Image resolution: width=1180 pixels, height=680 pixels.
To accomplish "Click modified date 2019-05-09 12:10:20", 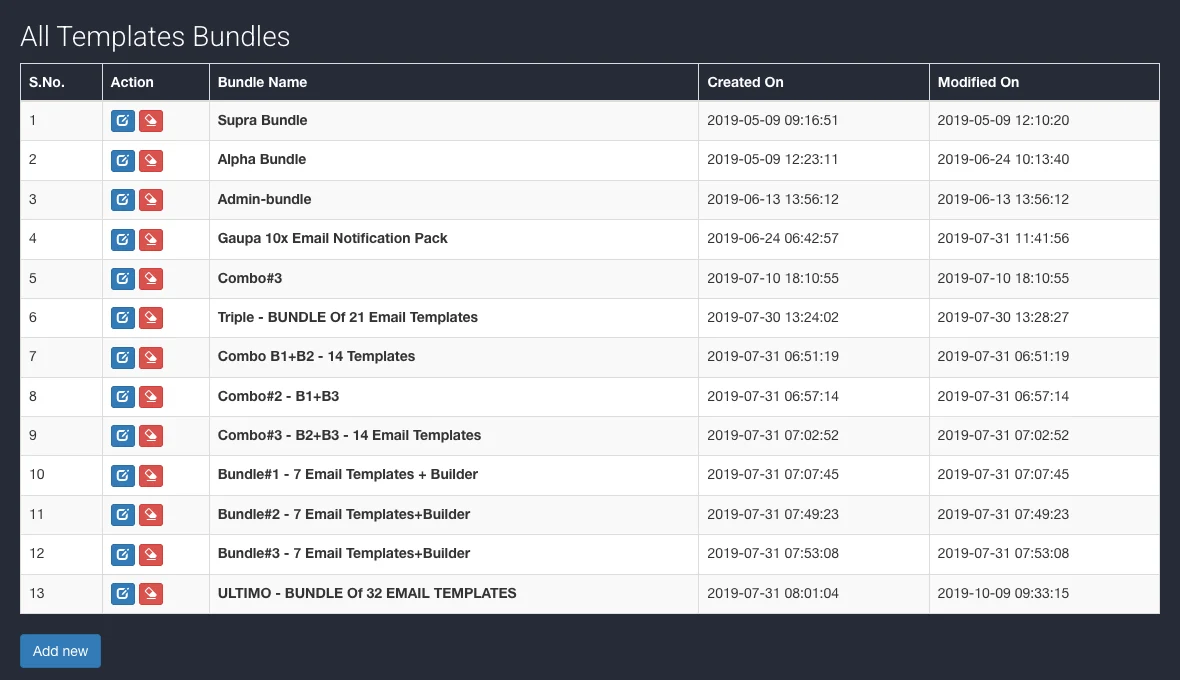I will point(1003,120).
